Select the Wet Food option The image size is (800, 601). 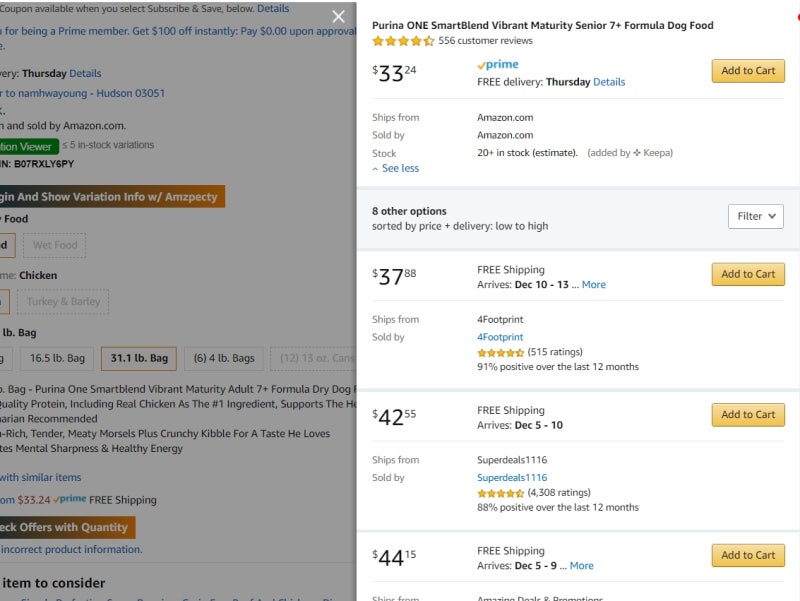(55, 245)
